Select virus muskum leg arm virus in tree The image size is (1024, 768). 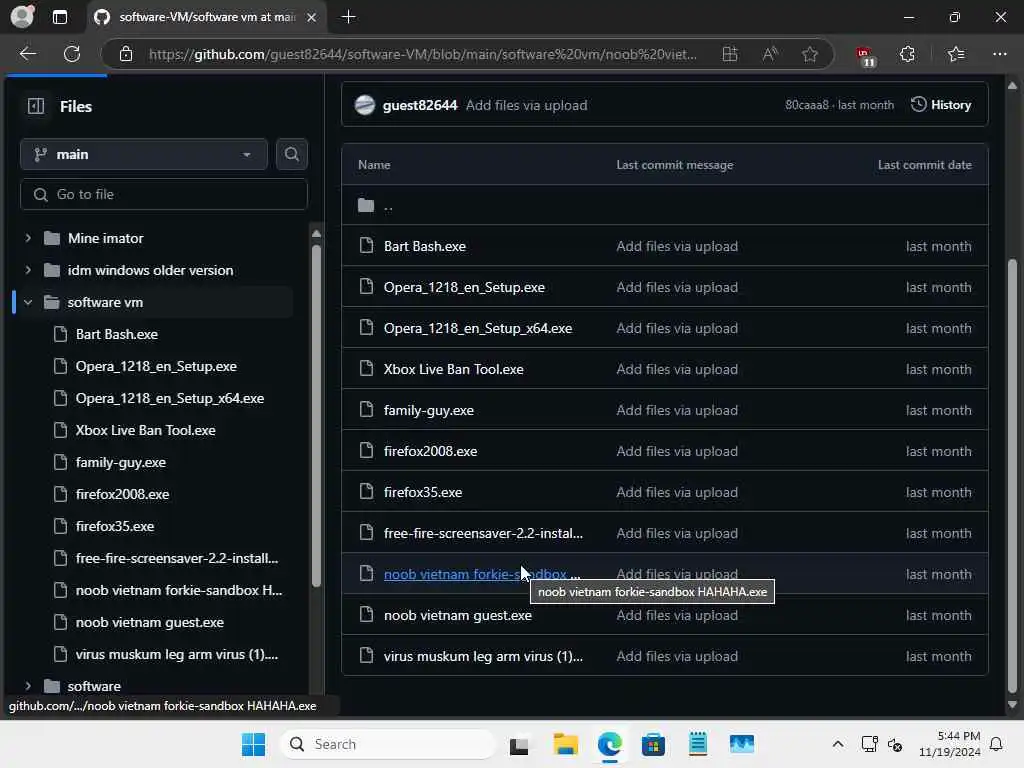coord(177,654)
